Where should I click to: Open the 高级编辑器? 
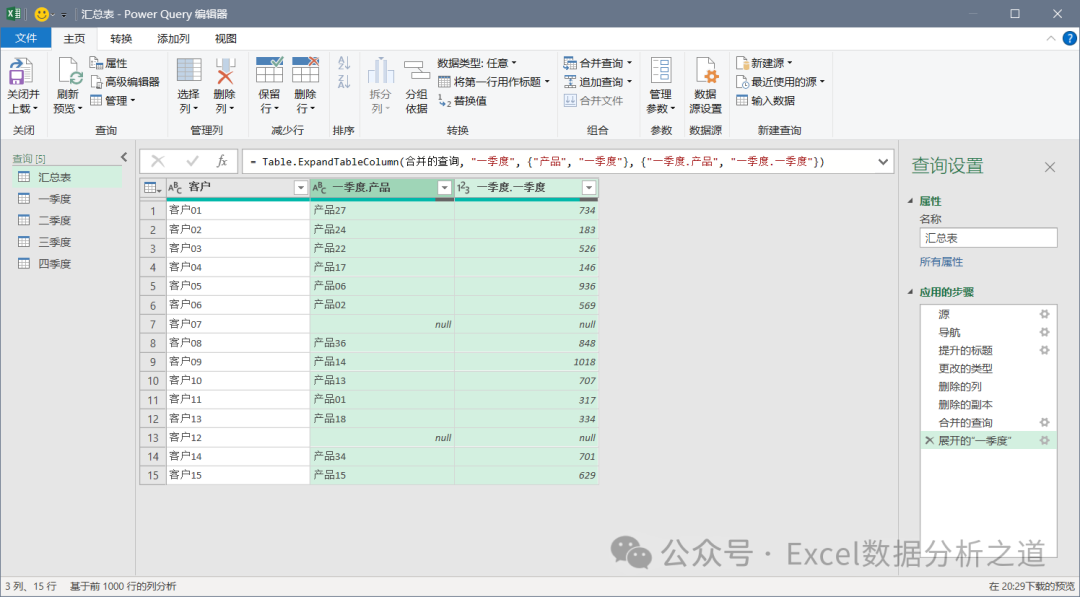click(x=125, y=81)
